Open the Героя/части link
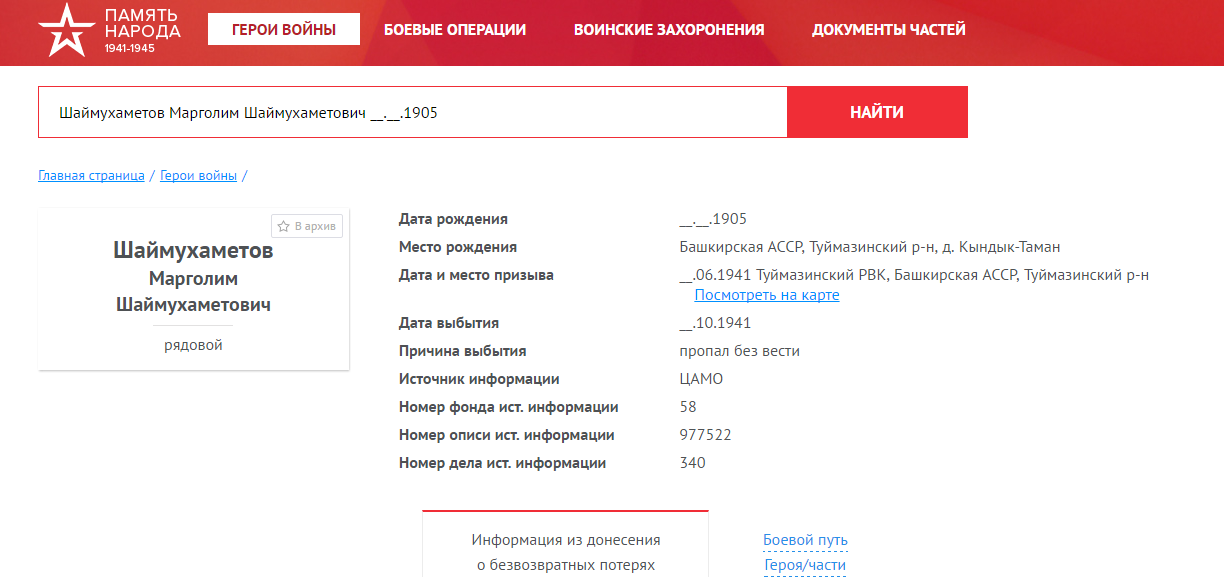Viewport: 1224px width, 577px height. pyautogui.click(x=805, y=565)
